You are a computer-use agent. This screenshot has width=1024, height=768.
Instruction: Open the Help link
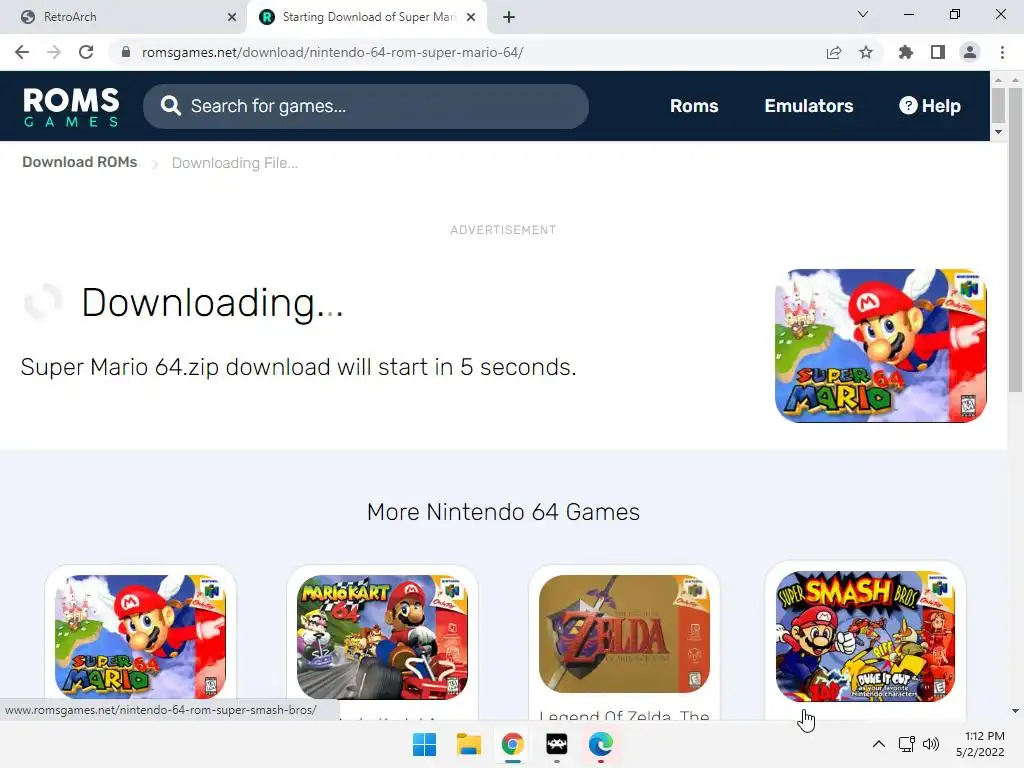pyautogui.click(x=930, y=106)
